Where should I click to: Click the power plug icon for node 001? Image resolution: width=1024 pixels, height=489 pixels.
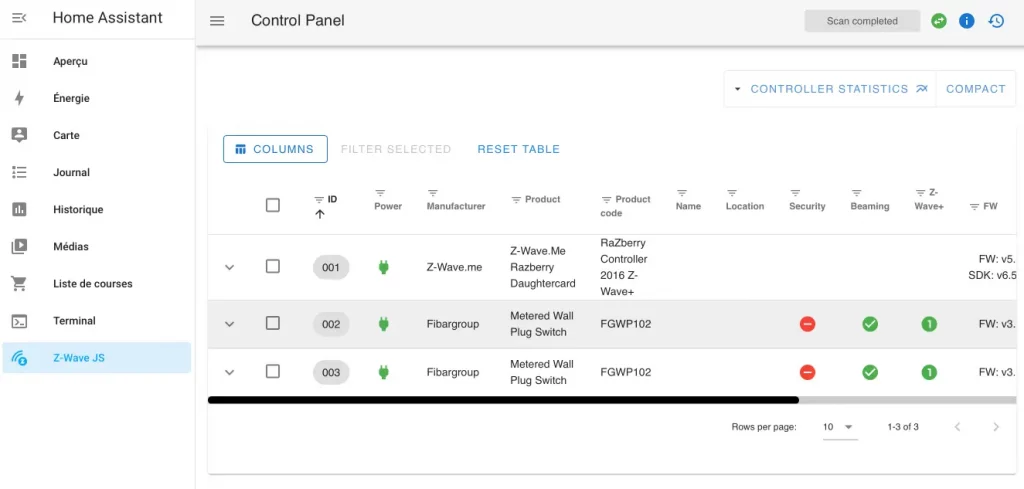coord(382,267)
